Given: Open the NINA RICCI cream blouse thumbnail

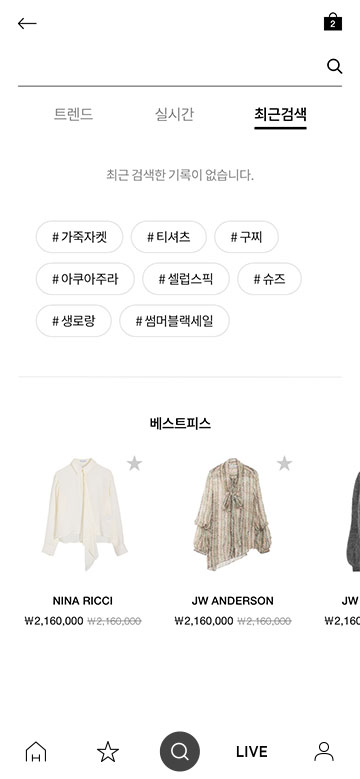Looking at the screenshot, I should coord(84,514).
